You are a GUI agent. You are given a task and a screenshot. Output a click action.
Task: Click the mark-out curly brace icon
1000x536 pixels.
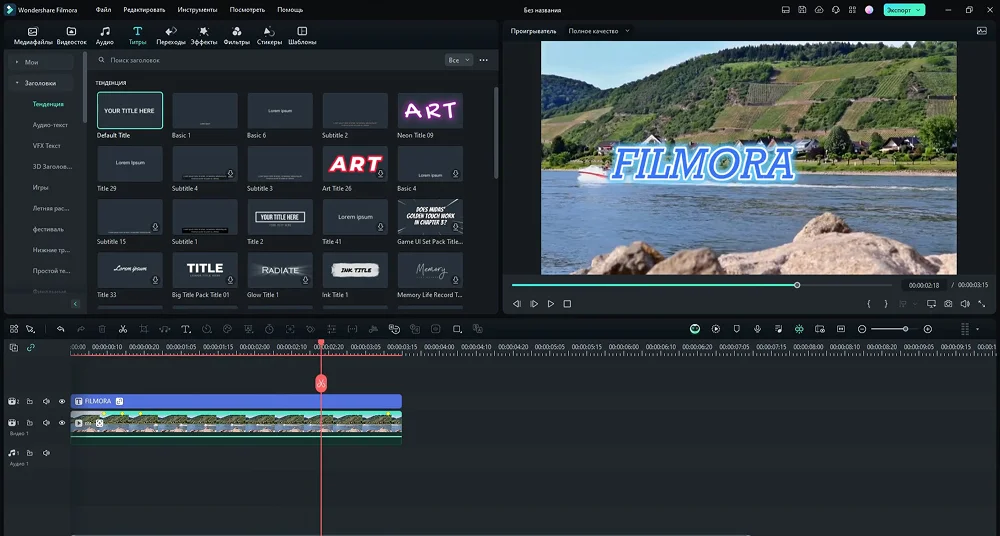(x=886, y=304)
